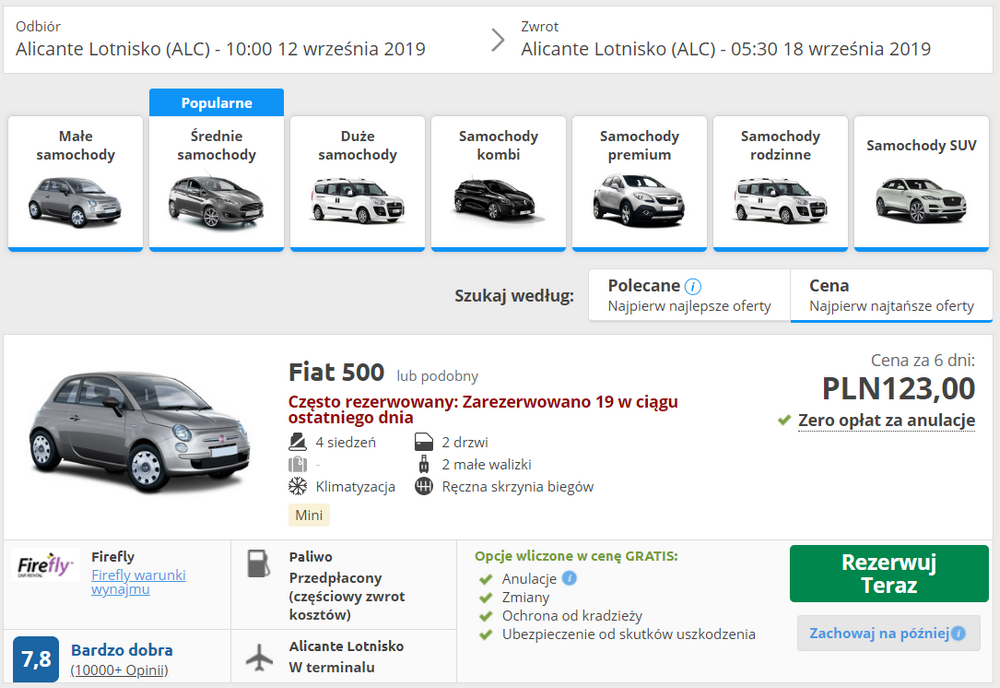Viewport: 1000px width, 688px height.
Task: Click the green check next to Zmiany
Action: click(x=486, y=597)
